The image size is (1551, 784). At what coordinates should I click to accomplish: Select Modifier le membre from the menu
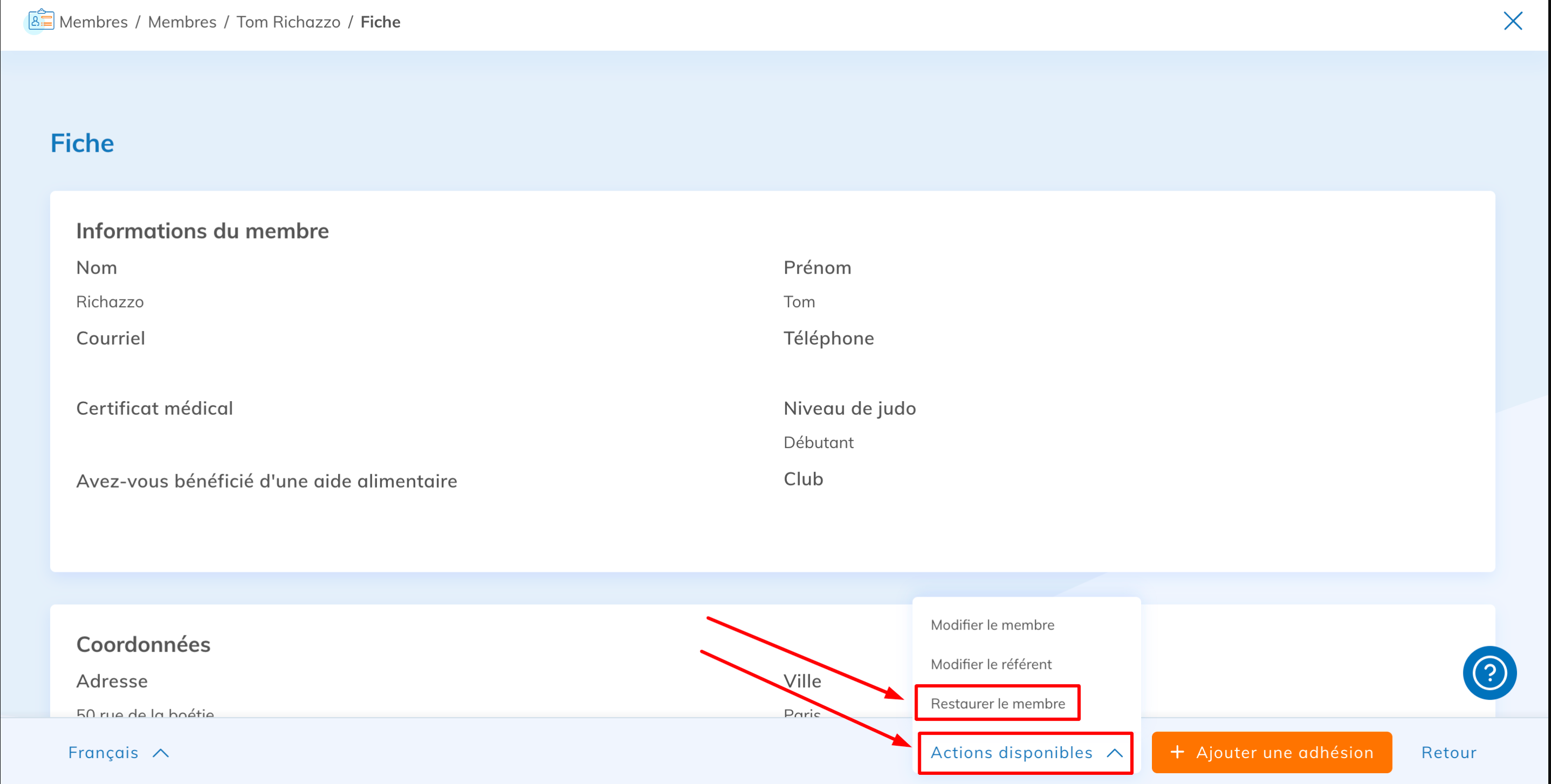[x=992, y=624]
